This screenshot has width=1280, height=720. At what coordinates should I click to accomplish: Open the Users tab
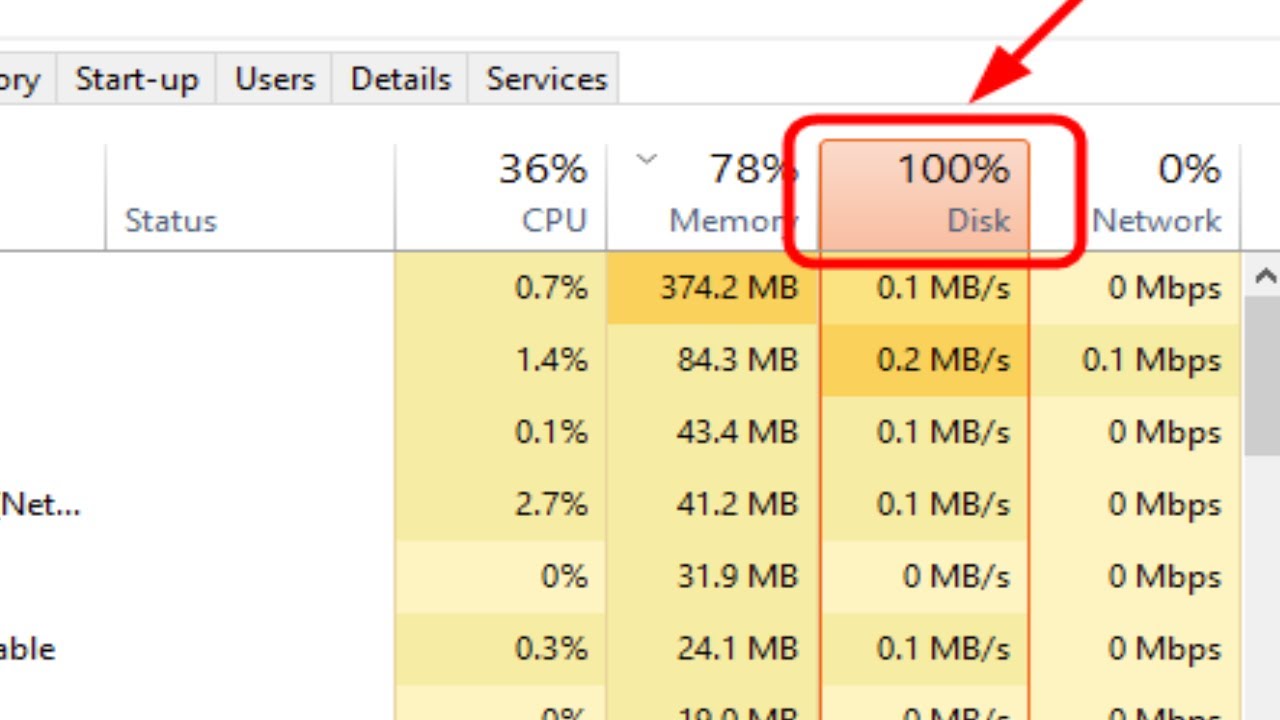274,79
